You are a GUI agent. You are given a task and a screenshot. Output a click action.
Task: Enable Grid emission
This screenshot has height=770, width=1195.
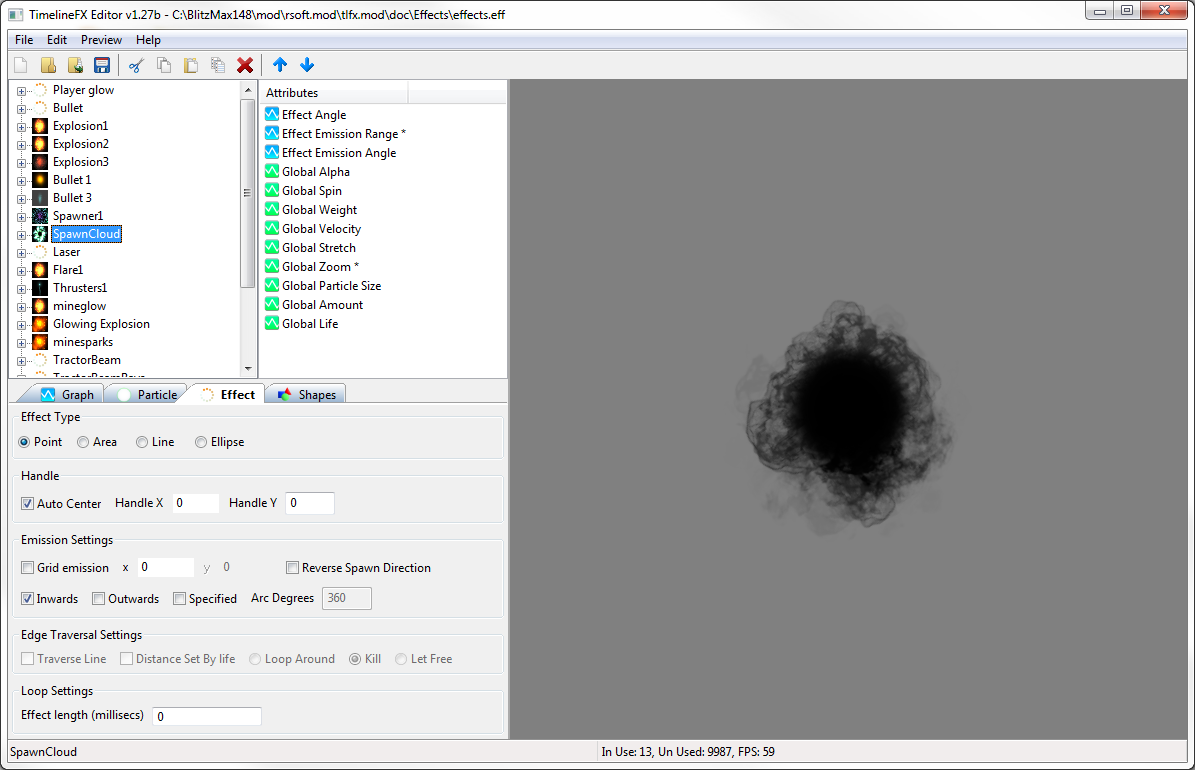coord(28,567)
